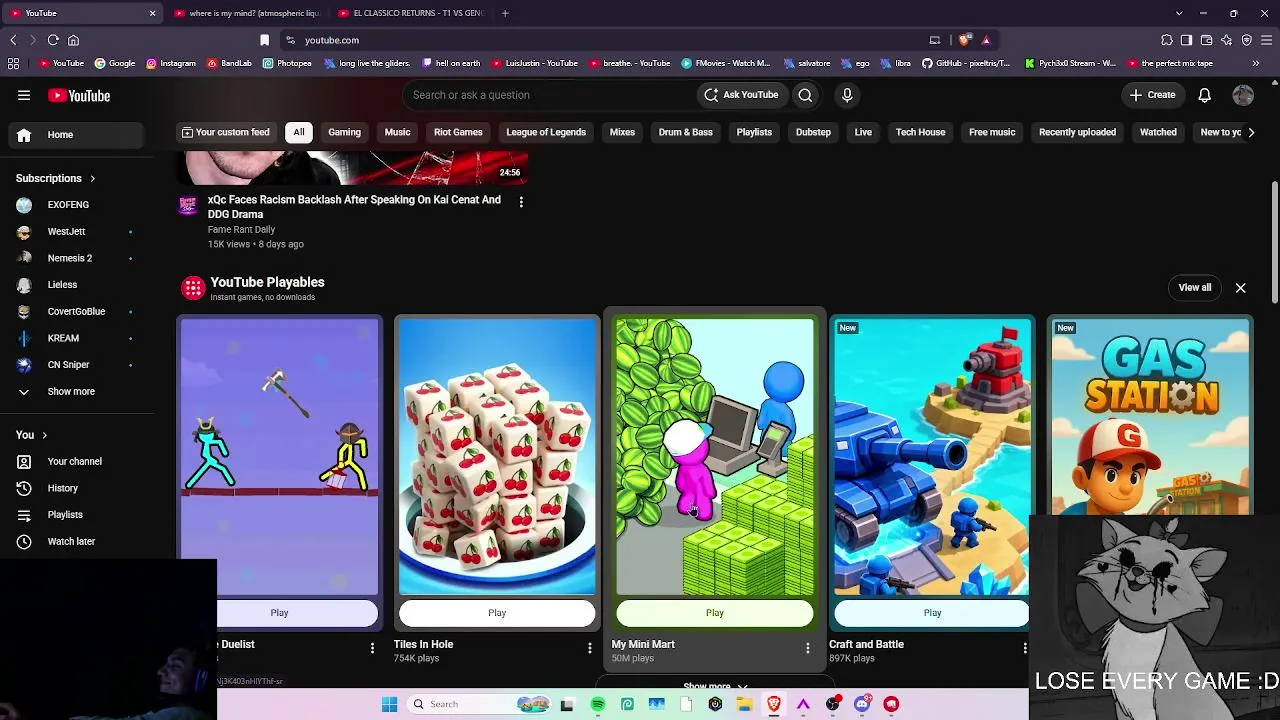Open the Your custom feed chip

225,132
